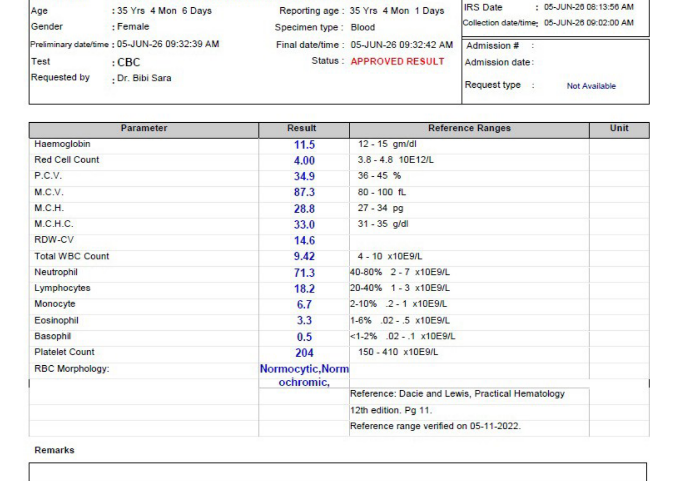The width and height of the screenshot is (674, 481).
Task: Click reference range 36 - 45 %
Action: (379, 176)
